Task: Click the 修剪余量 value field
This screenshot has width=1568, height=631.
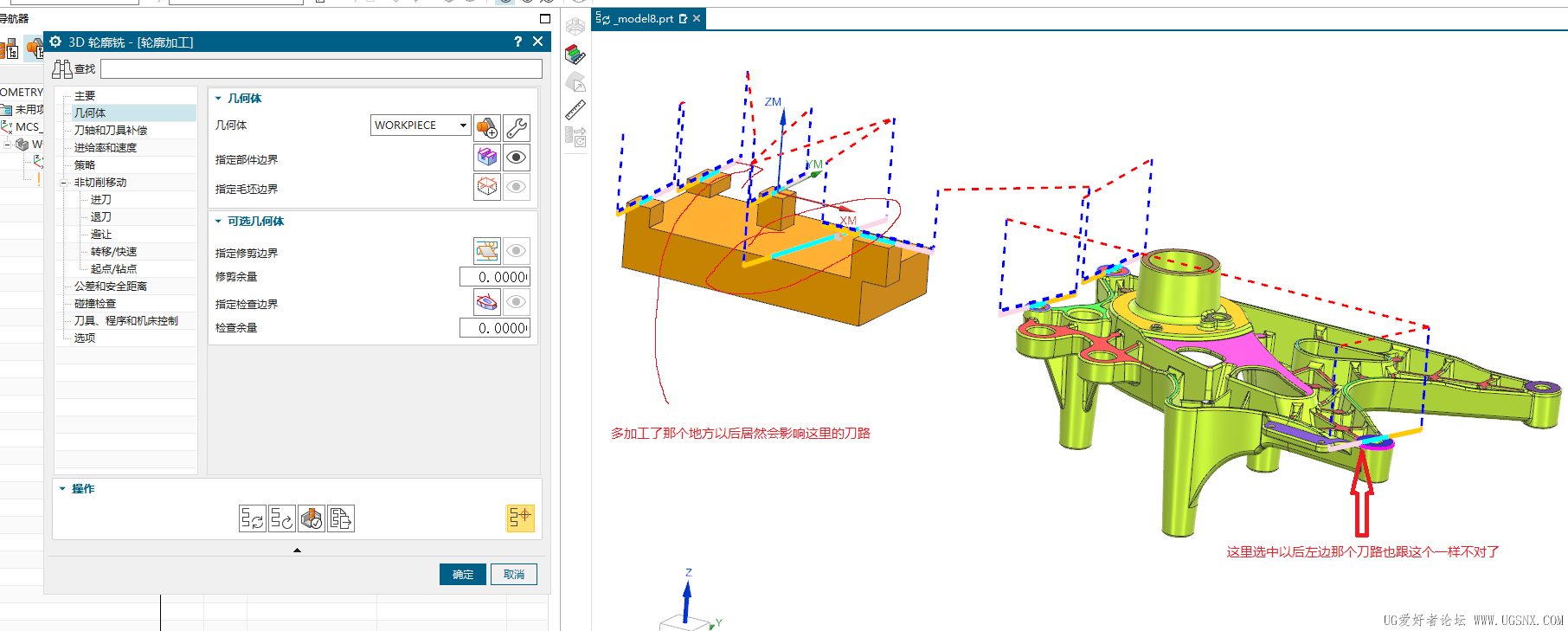Action: point(495,277)
